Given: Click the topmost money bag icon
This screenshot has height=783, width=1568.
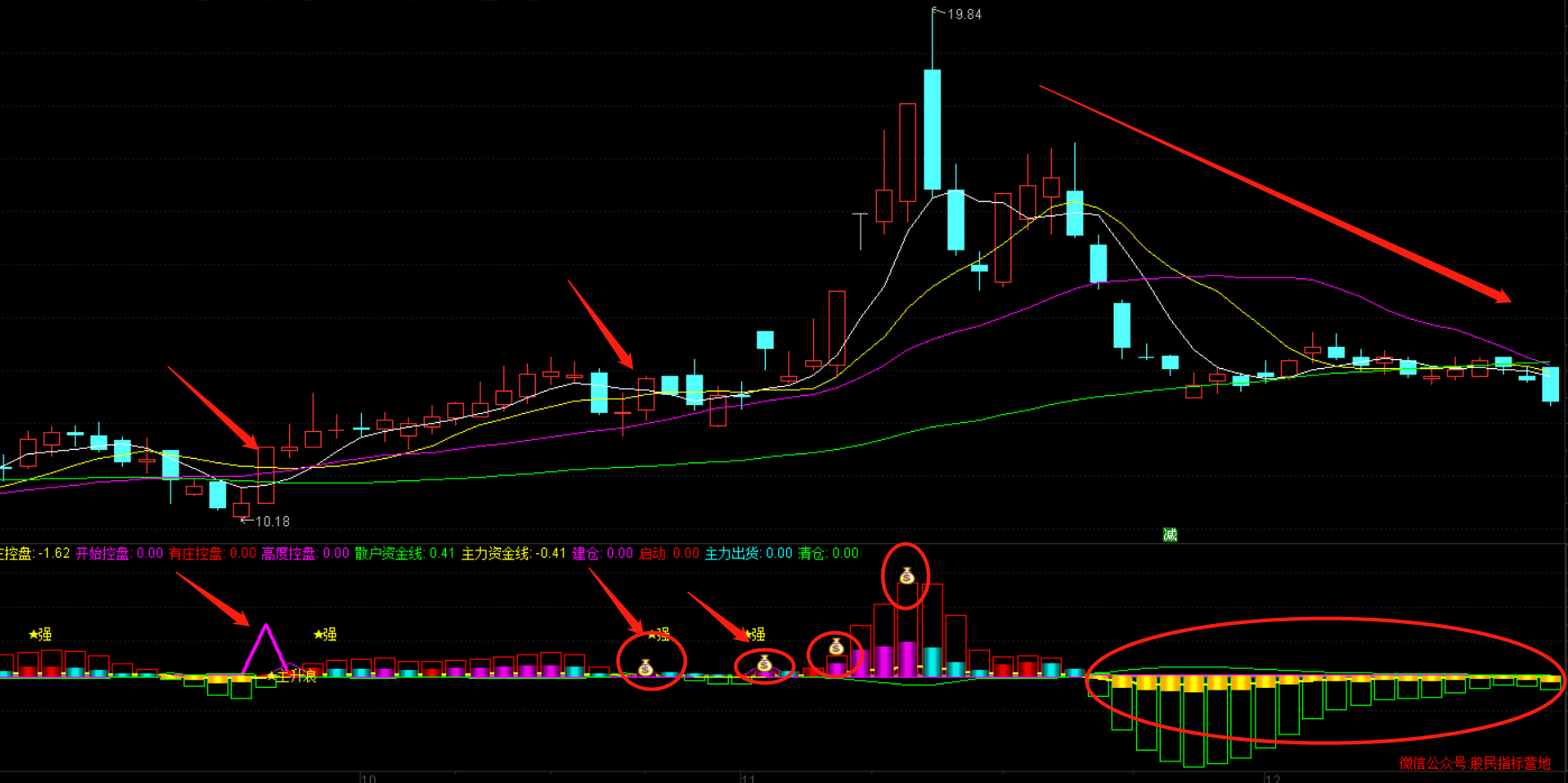Looking at the screenshot, I should 906,576.
